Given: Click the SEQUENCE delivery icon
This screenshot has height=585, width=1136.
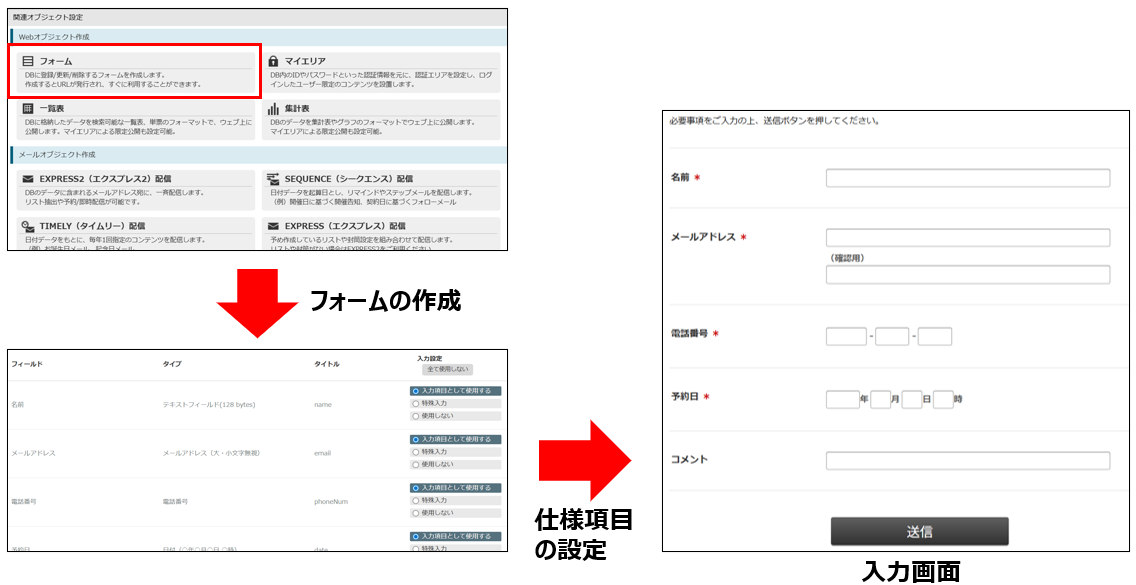Looking at the screenshot, I should [273, 179].
